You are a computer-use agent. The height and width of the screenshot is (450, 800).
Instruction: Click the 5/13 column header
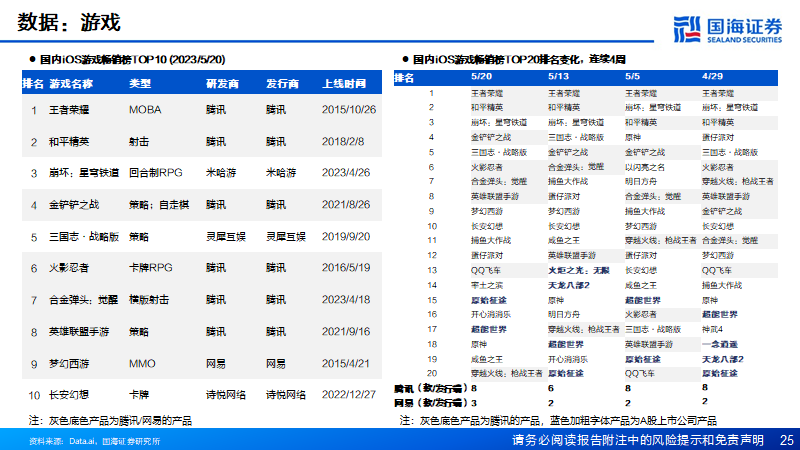(558, 77)
